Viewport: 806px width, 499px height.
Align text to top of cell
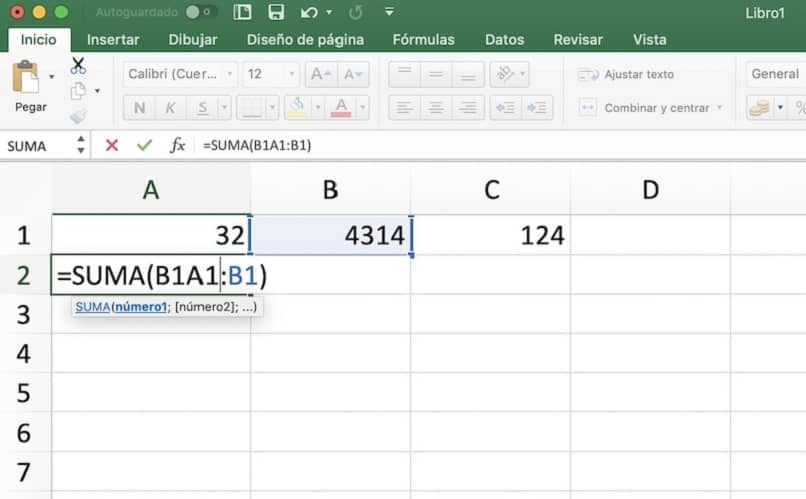tap(405, 75)
